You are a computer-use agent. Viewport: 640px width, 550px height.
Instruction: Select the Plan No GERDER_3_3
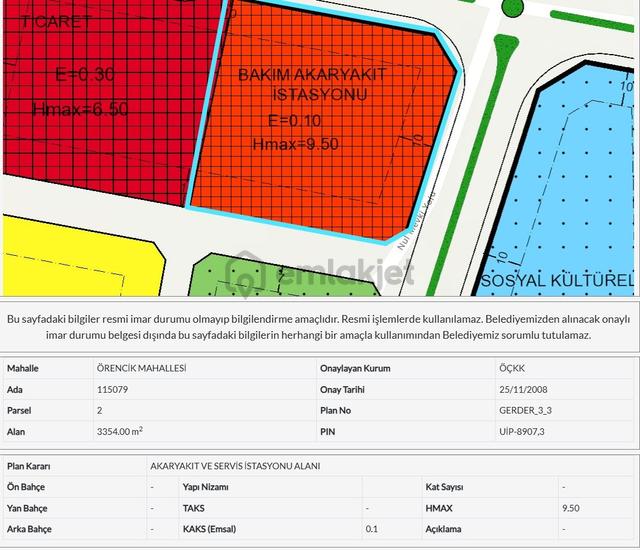[525, 410]
